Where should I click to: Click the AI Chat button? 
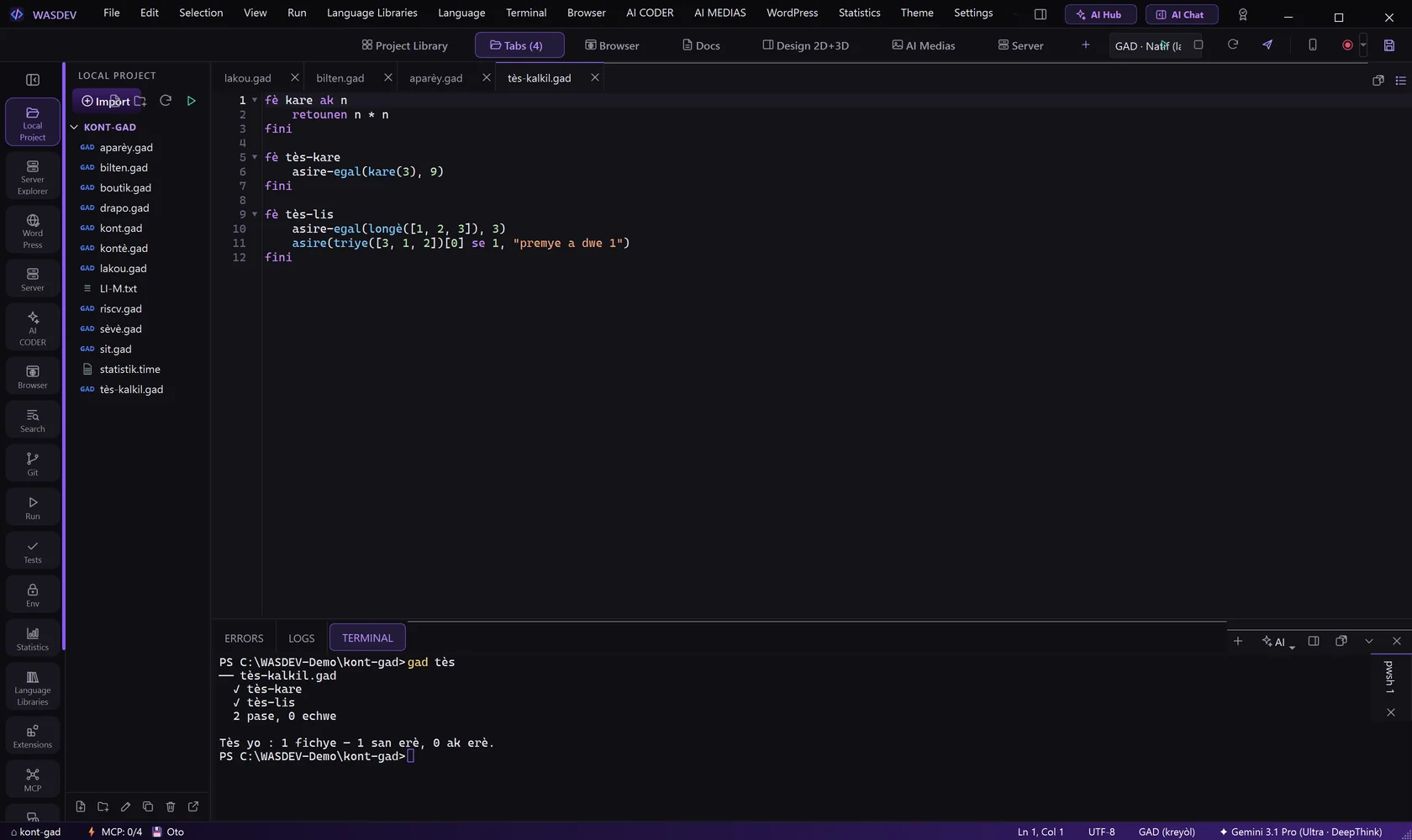click(x=1182, y=14)
